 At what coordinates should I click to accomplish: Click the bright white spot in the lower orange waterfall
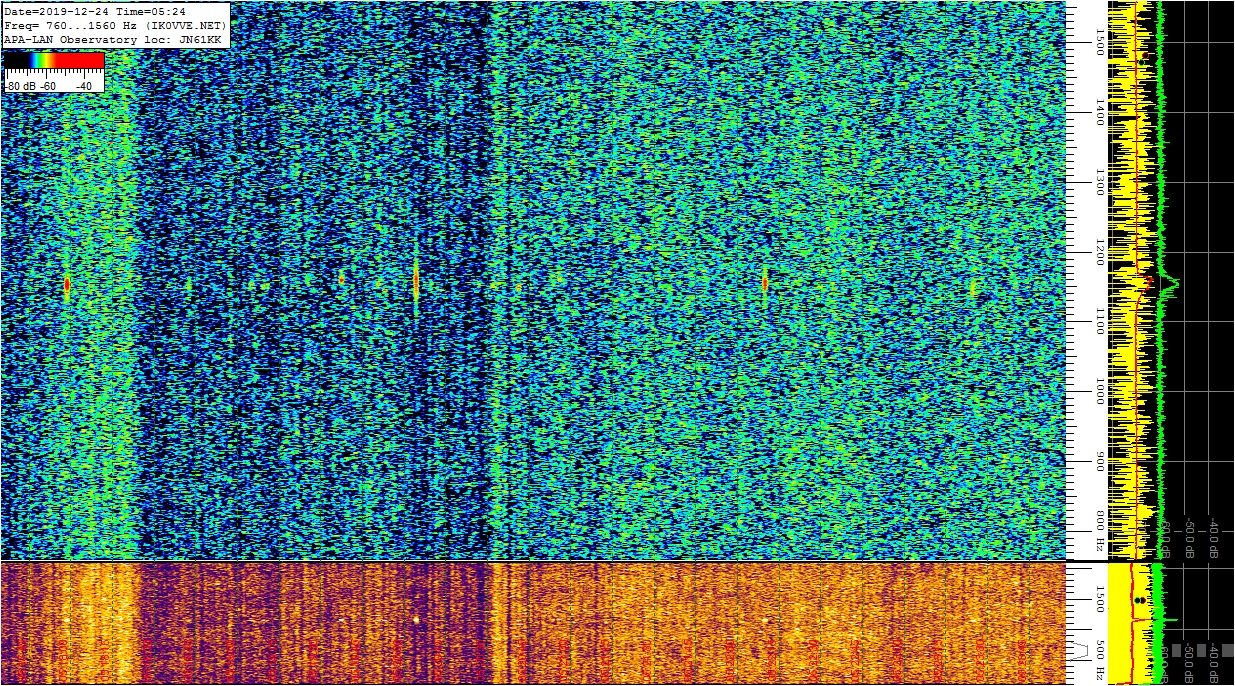(x=415, y=620)
